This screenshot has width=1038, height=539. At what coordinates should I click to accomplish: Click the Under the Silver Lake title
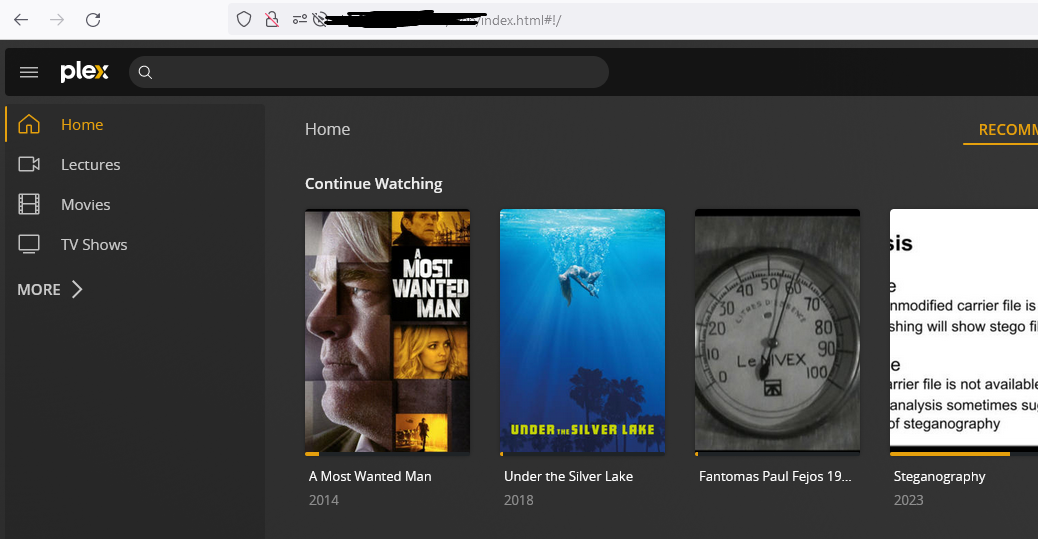coord(569,476)
